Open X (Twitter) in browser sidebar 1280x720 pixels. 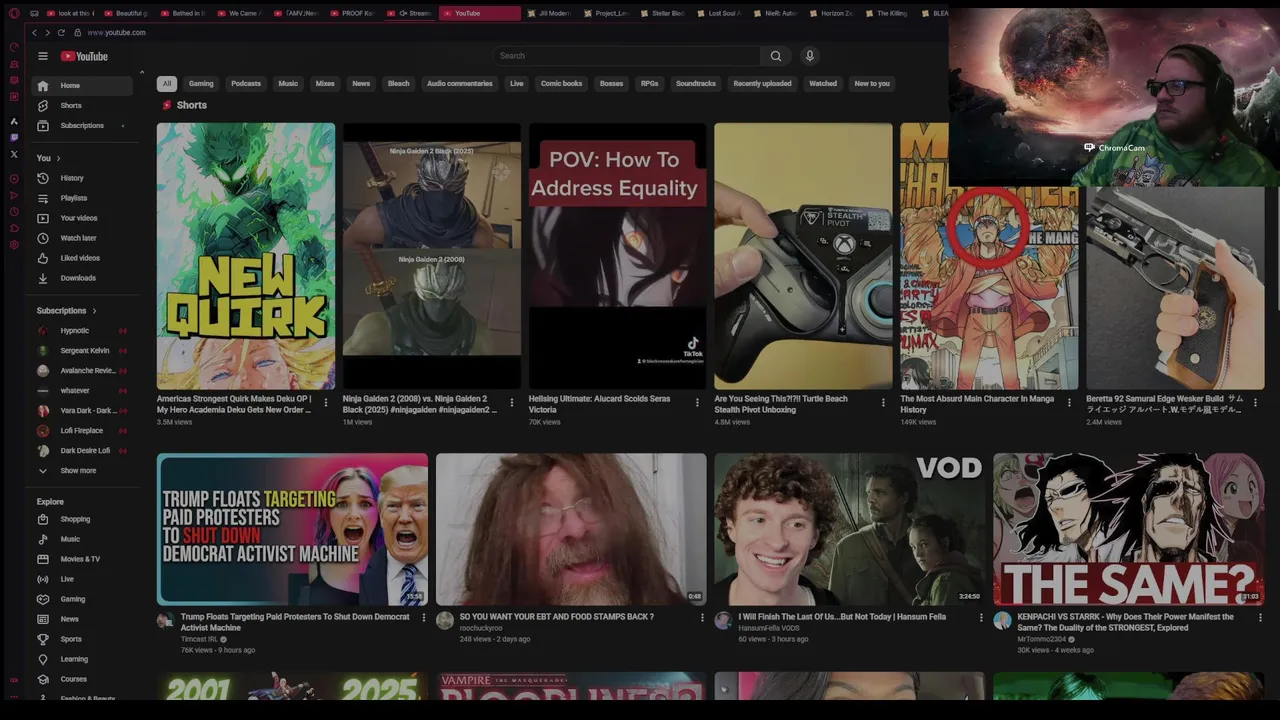pos(14,154)
